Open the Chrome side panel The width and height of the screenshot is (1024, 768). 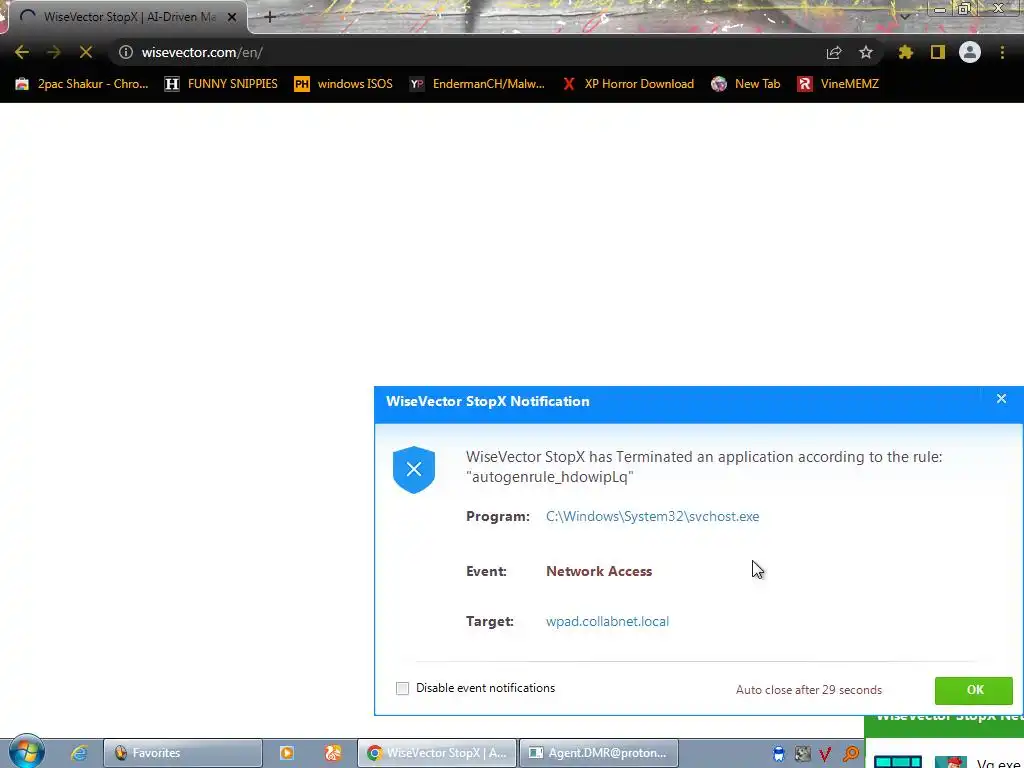point(938,52)
